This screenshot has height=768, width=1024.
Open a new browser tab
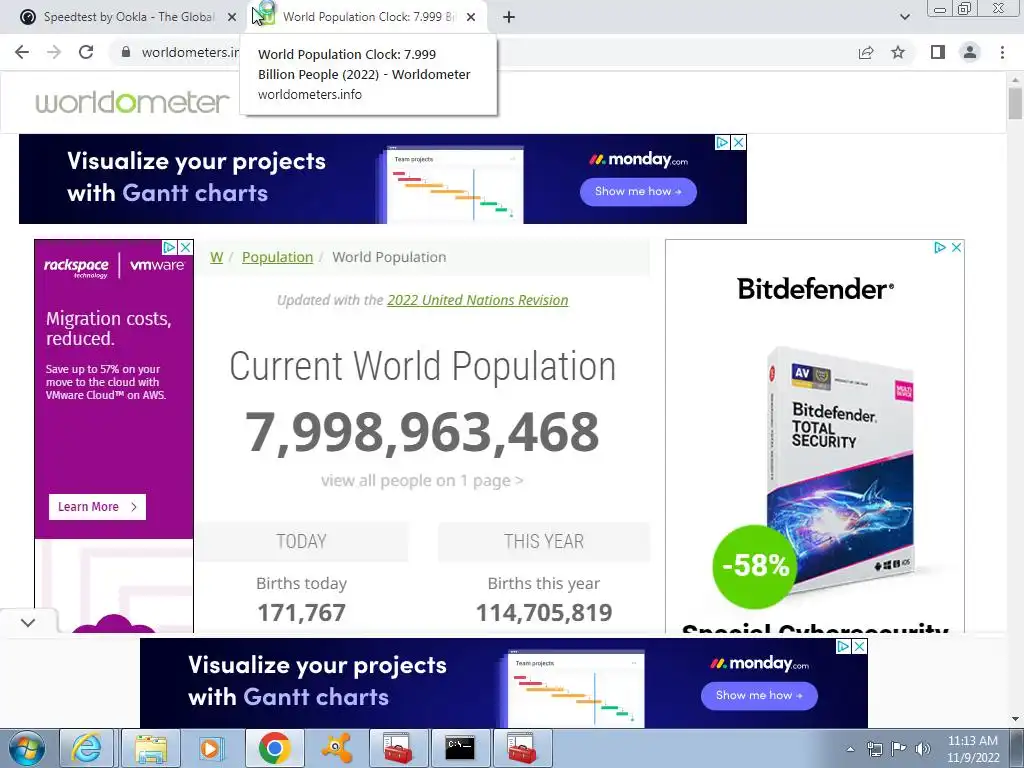tap(509, 18)
